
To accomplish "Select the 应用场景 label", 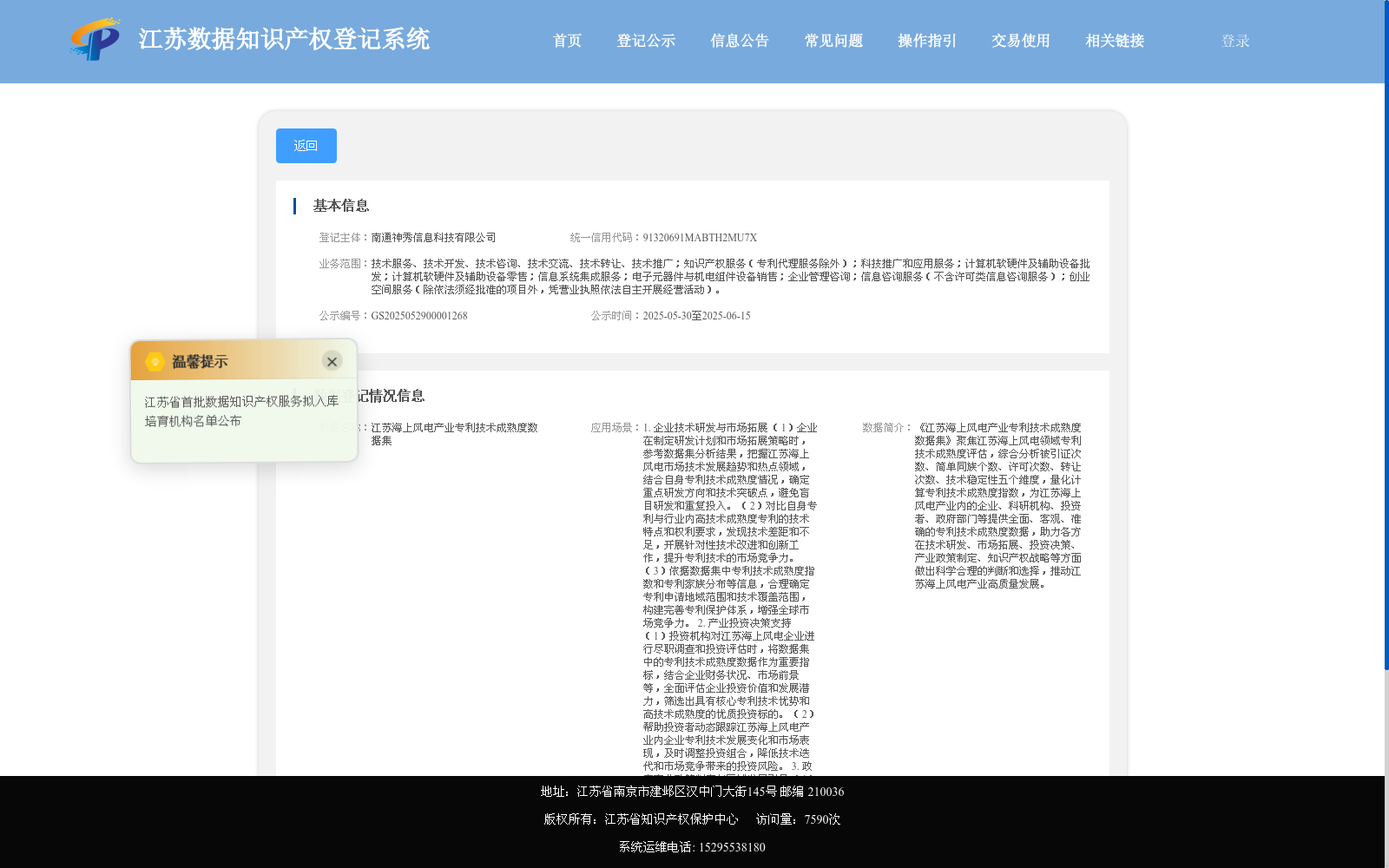I will coord(616,428).
